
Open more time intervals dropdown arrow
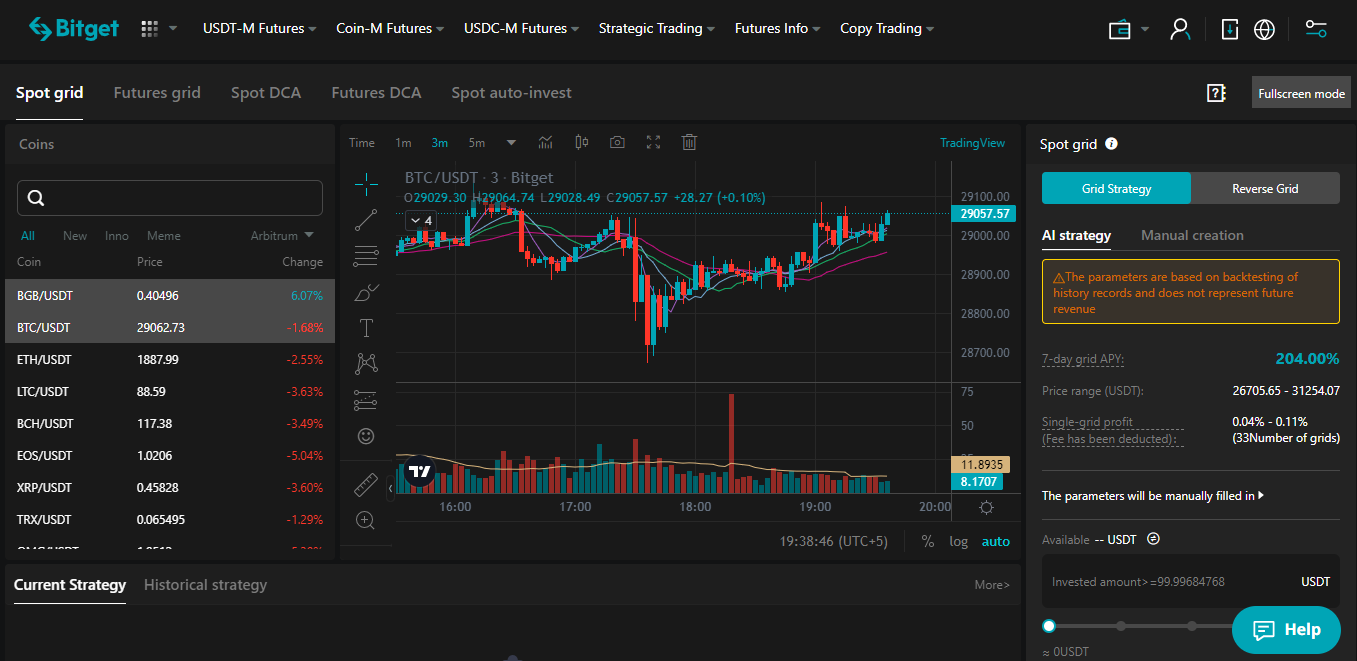[x=512, y=142]
